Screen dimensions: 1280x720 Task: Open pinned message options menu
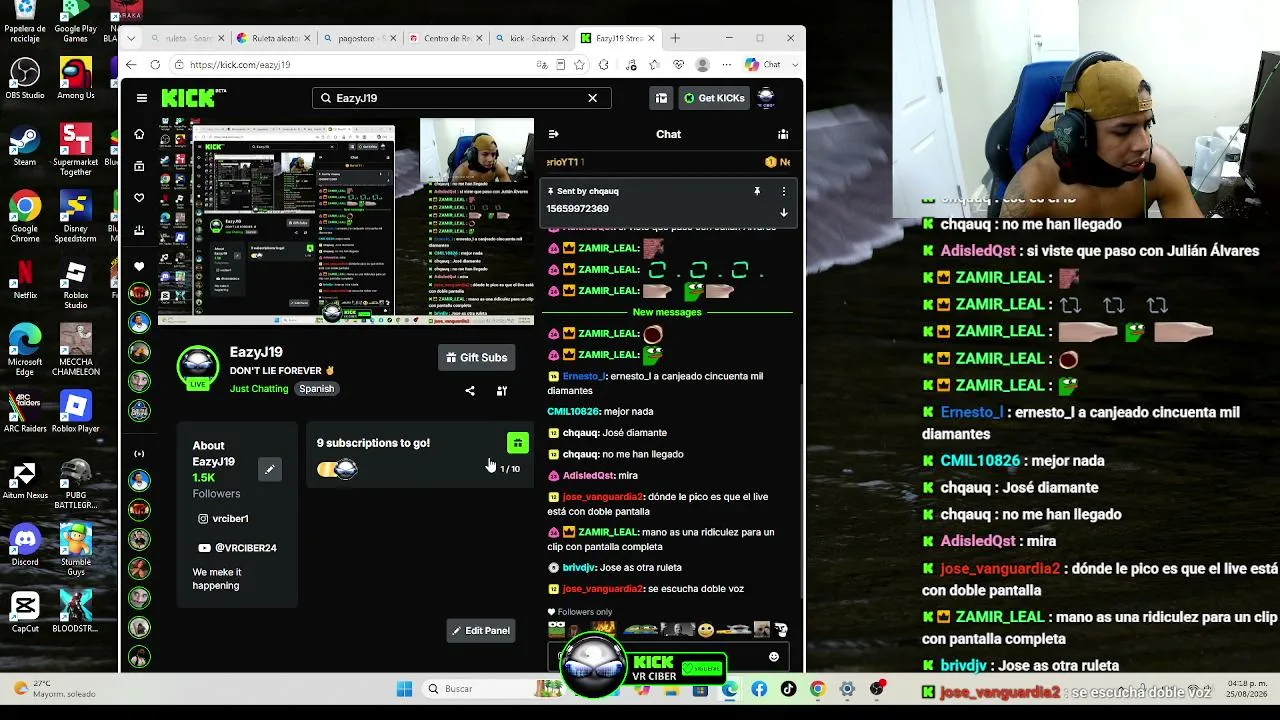click(x=783, y=191)
